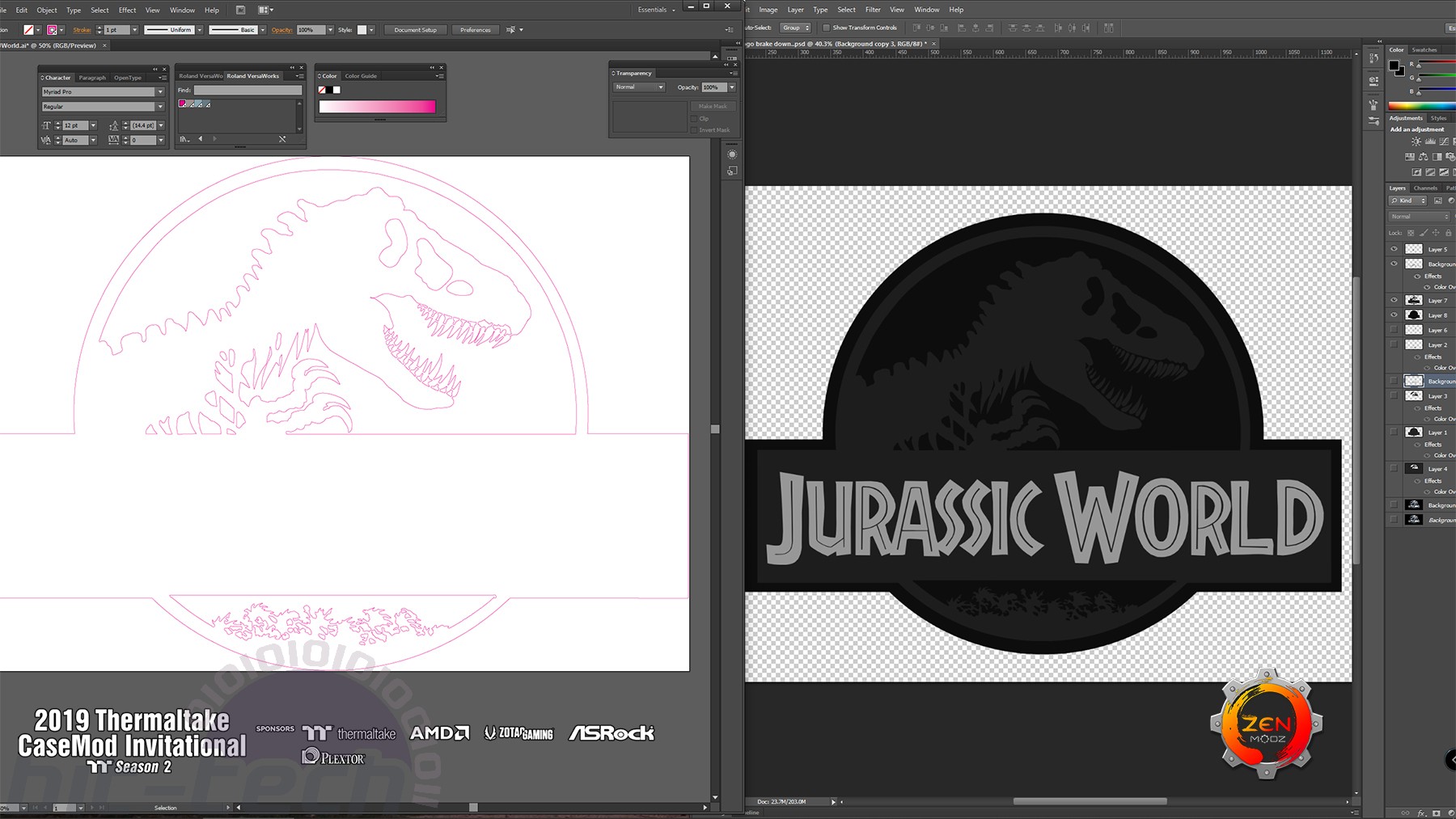Screen dimensions: 1456x819
Task: Hide Layer 5 with its eye icon
Action: 1394,249
